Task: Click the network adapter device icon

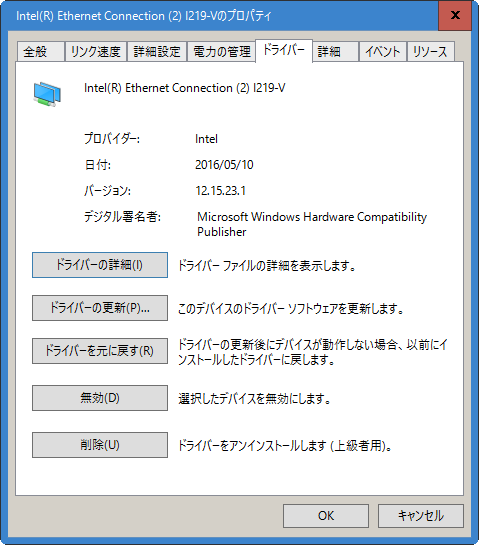Action: [47, 94]
